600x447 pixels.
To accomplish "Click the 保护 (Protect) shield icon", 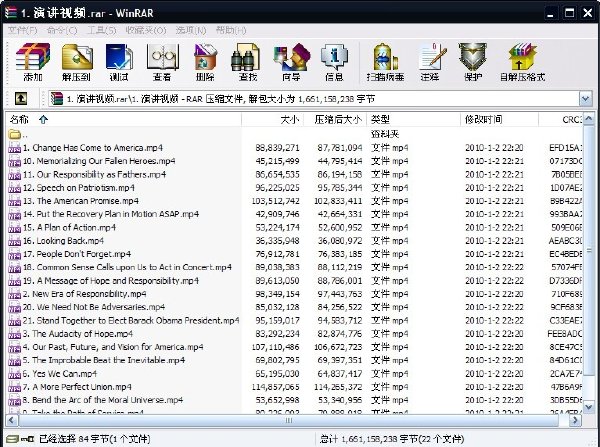I will coord(473,57).
